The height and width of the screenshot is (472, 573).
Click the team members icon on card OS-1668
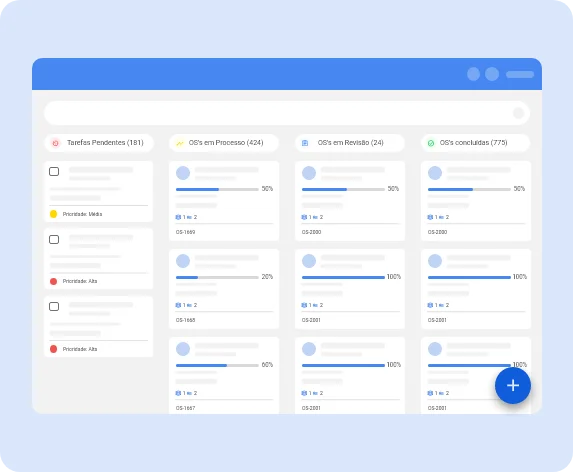[x=178, y=305]
